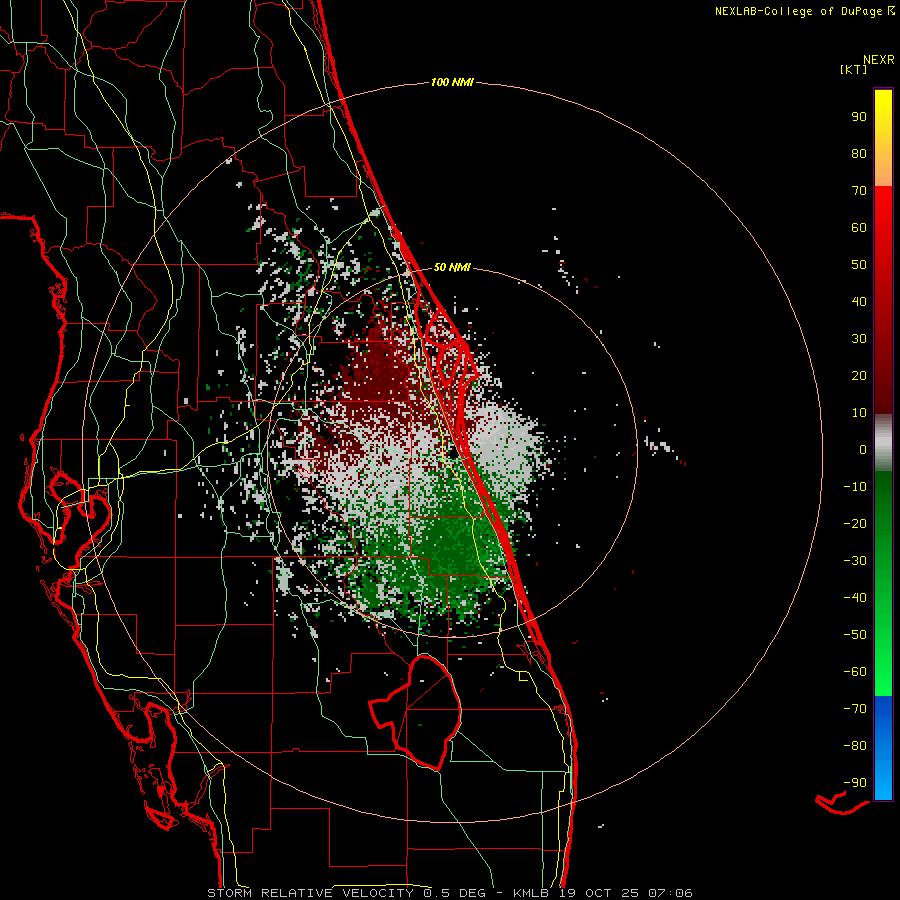
Task: Click the 30 value on velocity scale
Action: (x=859, y=339)
